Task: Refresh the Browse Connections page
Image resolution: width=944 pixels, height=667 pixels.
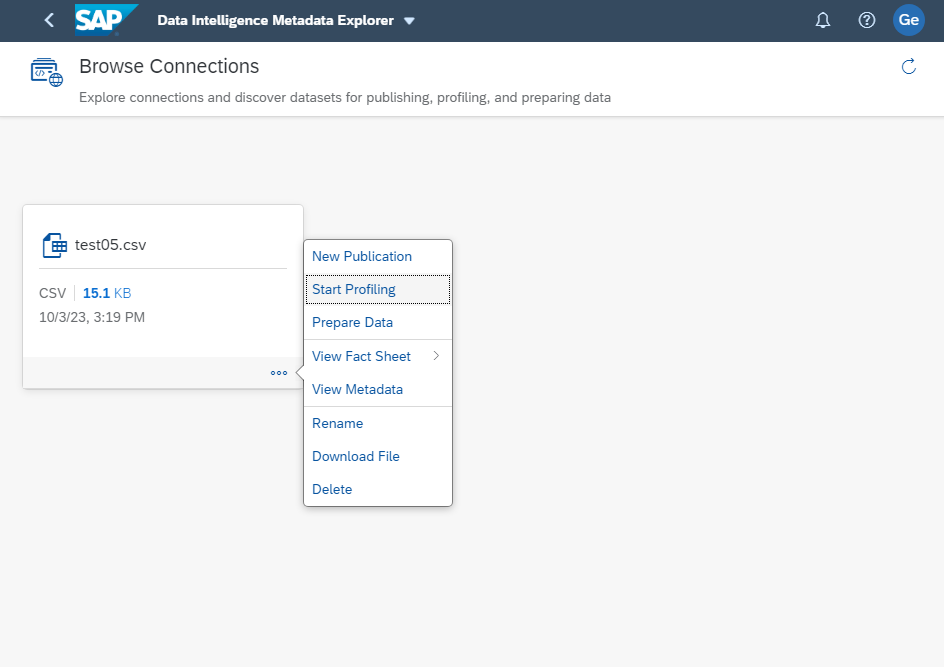Action: click(x=909, y=67)
